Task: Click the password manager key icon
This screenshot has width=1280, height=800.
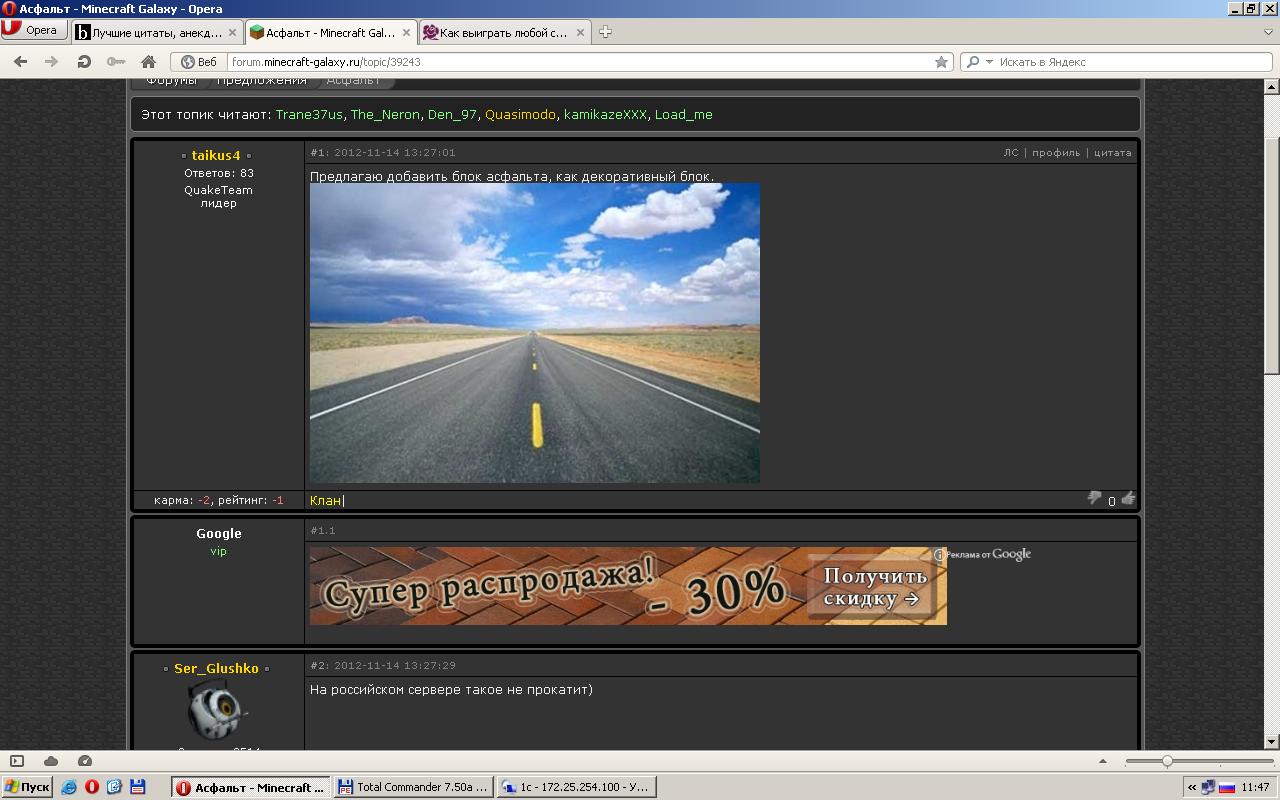Action: point(116,62)
